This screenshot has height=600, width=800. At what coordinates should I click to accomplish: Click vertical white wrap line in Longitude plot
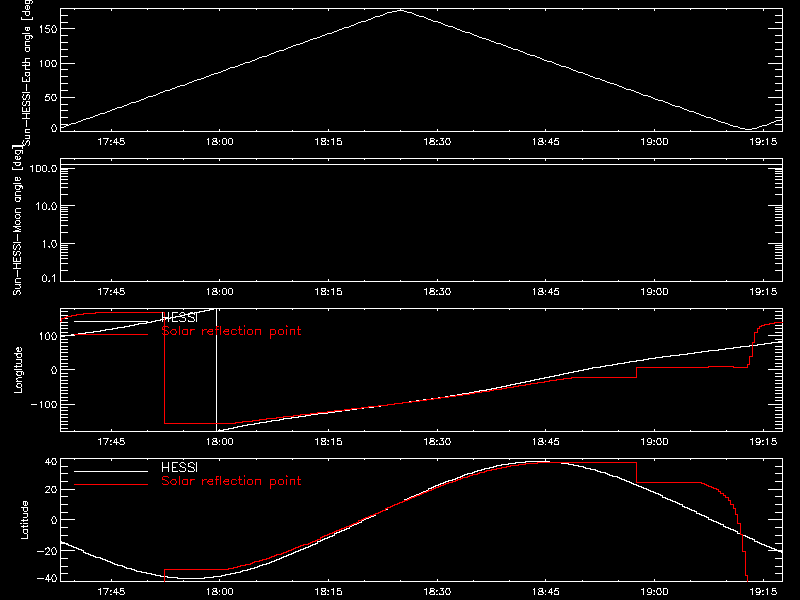[217, 370]
